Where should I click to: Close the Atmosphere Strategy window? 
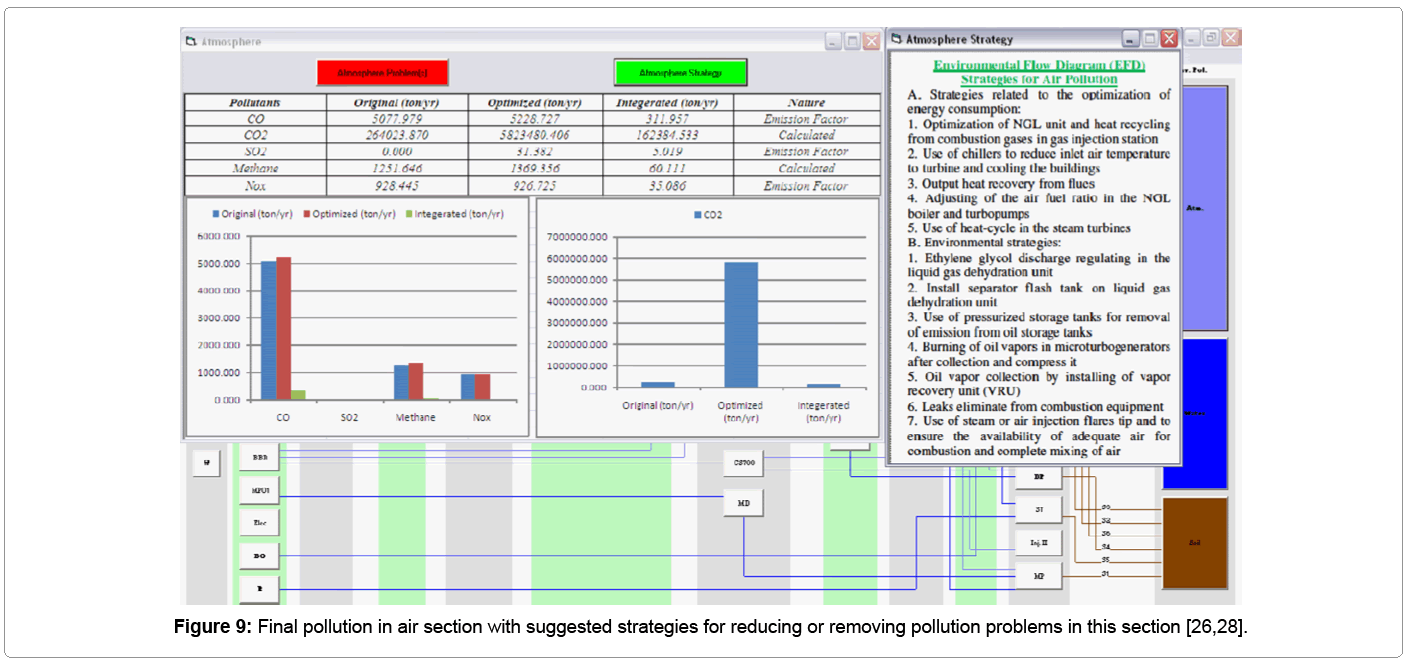pyautogui.click(x=1169, y=40)
